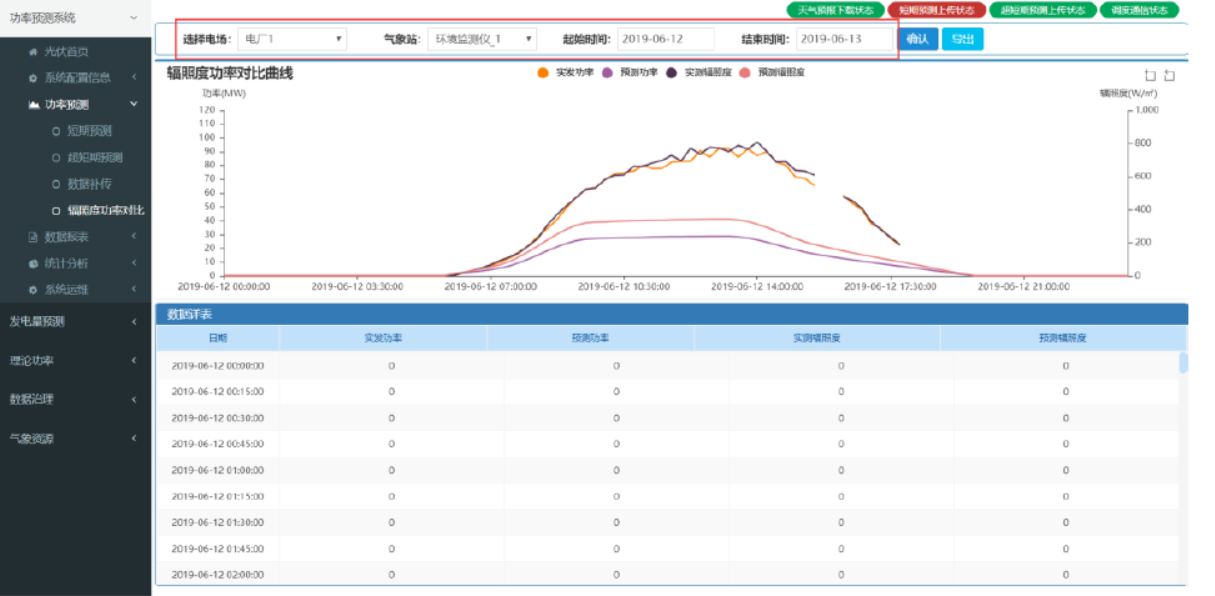This screenshot has height=596, width=1215.
Task: Click the home icon beside 光伏首页
Action: pyautogui.click(x=34, y=51)
